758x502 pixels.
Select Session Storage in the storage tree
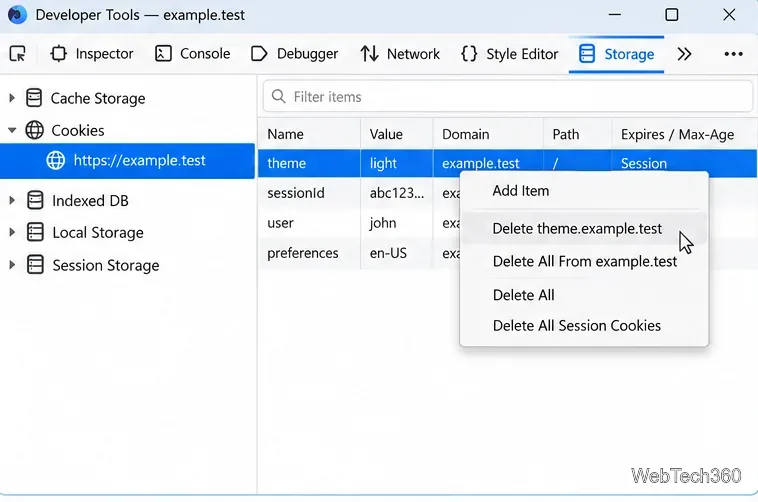(105, 265)
